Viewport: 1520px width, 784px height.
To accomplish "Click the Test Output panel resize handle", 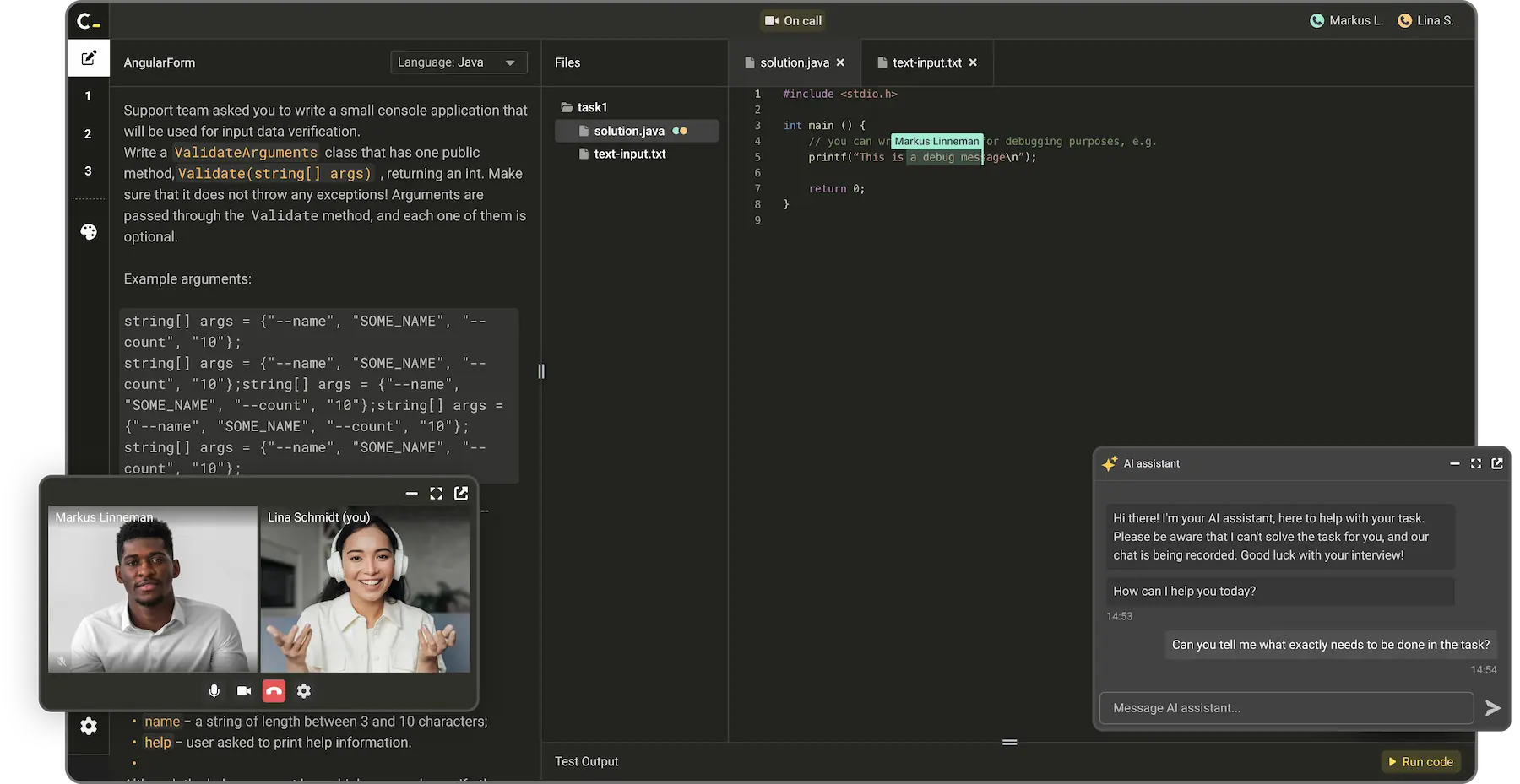I will (x=1009, y=742).
